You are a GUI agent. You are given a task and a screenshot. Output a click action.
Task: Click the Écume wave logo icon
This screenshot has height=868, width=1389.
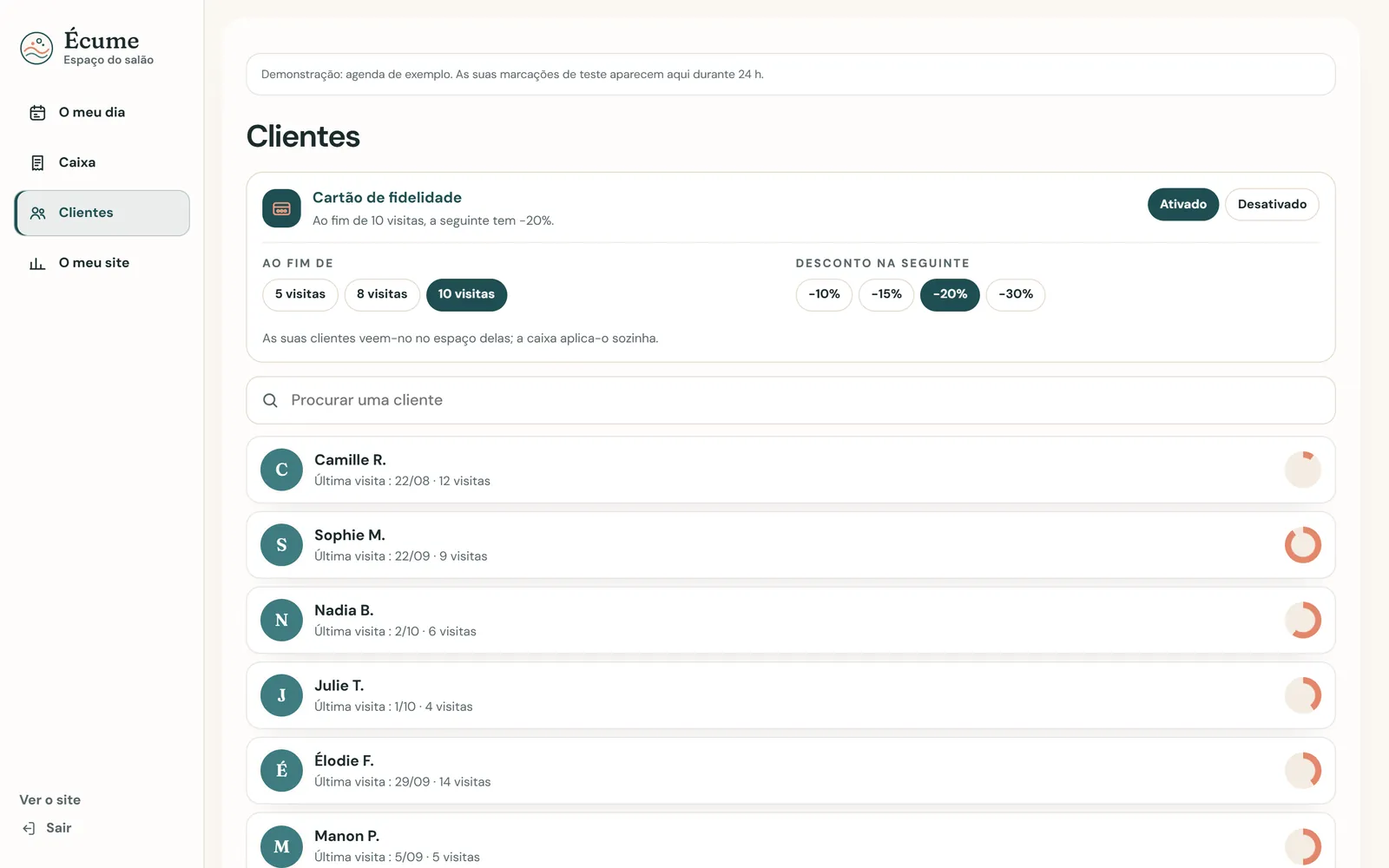[36, 49]
